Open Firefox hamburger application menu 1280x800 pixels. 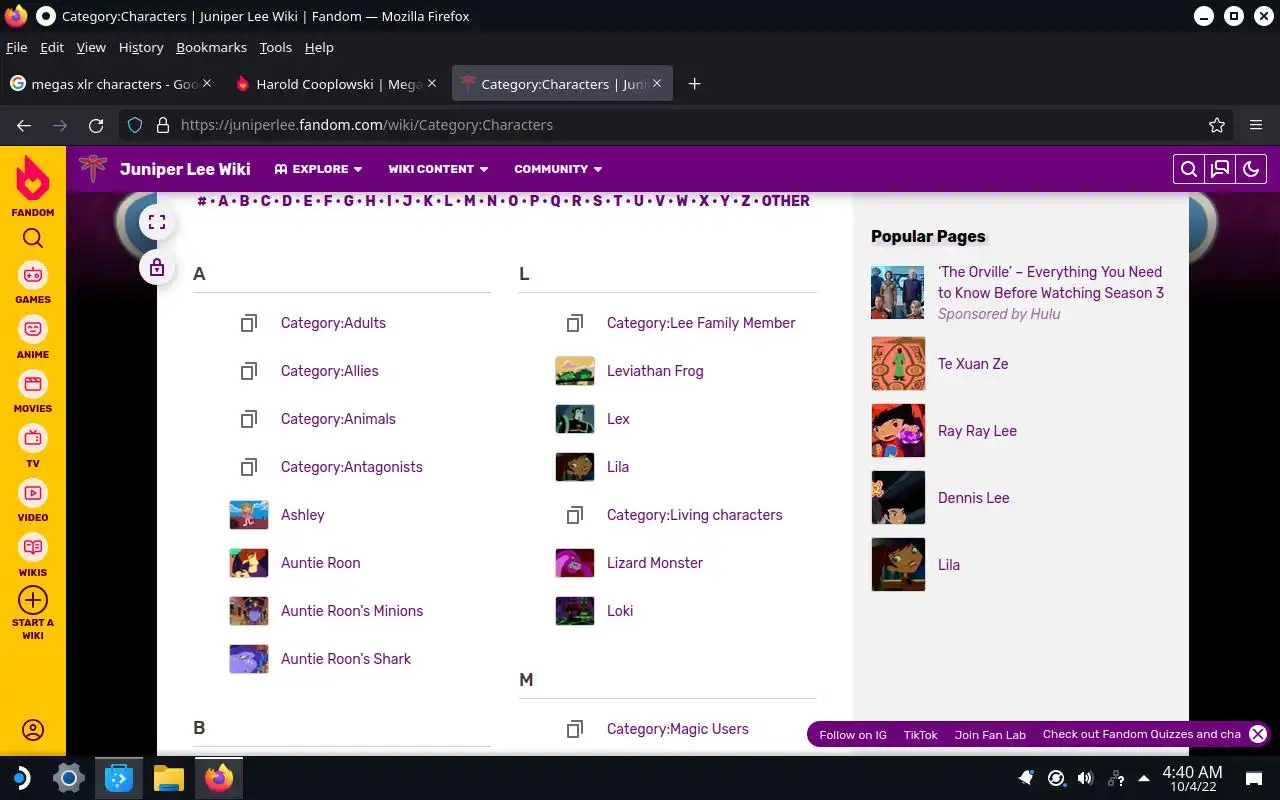(x=1256, y=125)
